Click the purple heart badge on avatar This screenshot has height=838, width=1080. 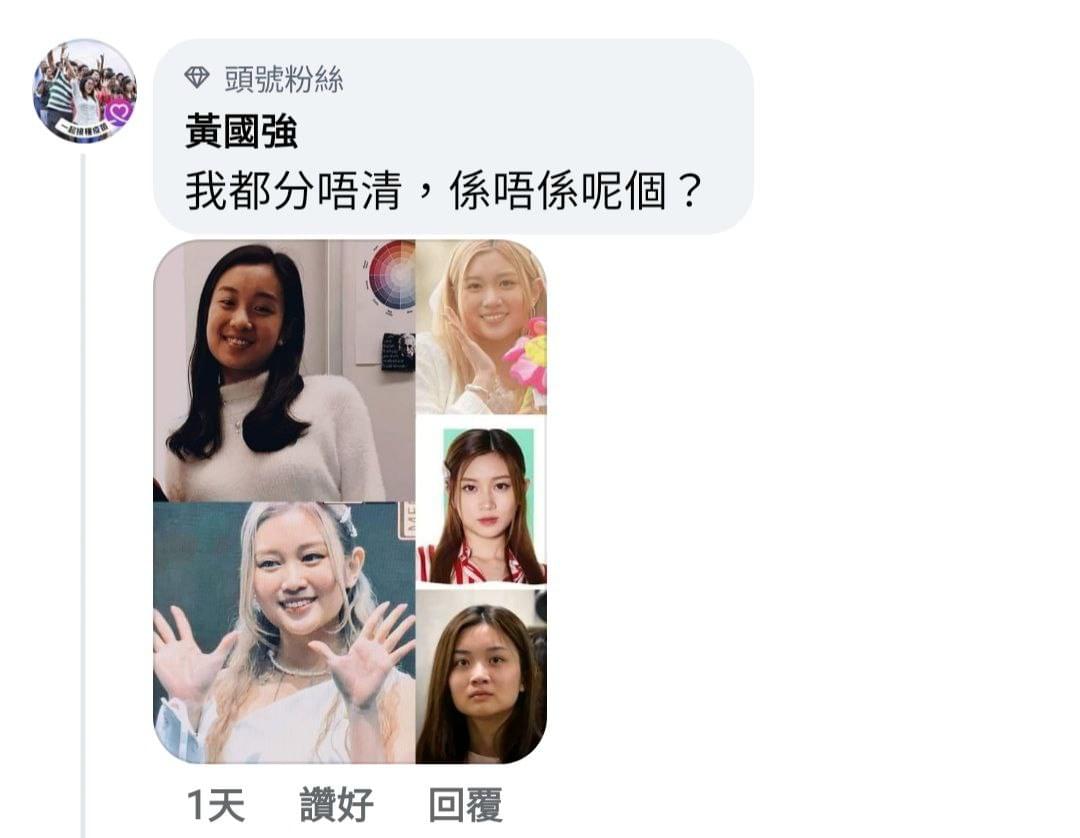118,111
